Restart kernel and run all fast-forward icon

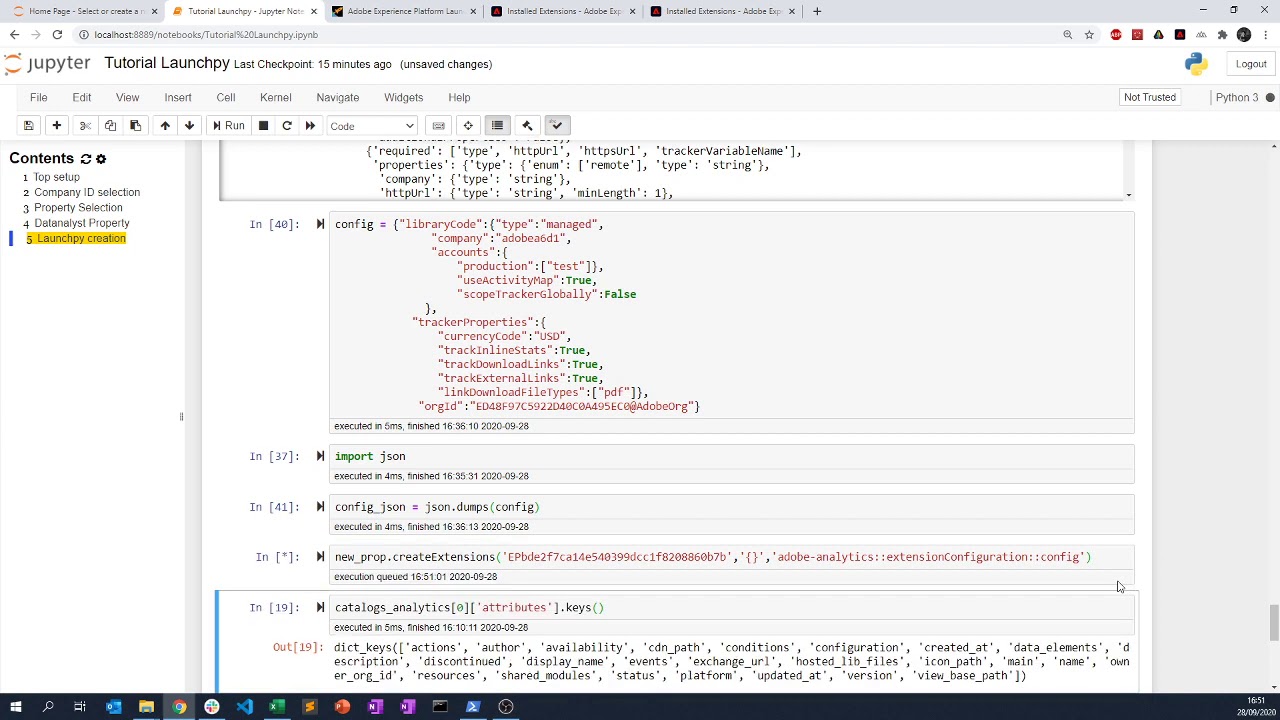pyautogui.click(x=310, y=126)
